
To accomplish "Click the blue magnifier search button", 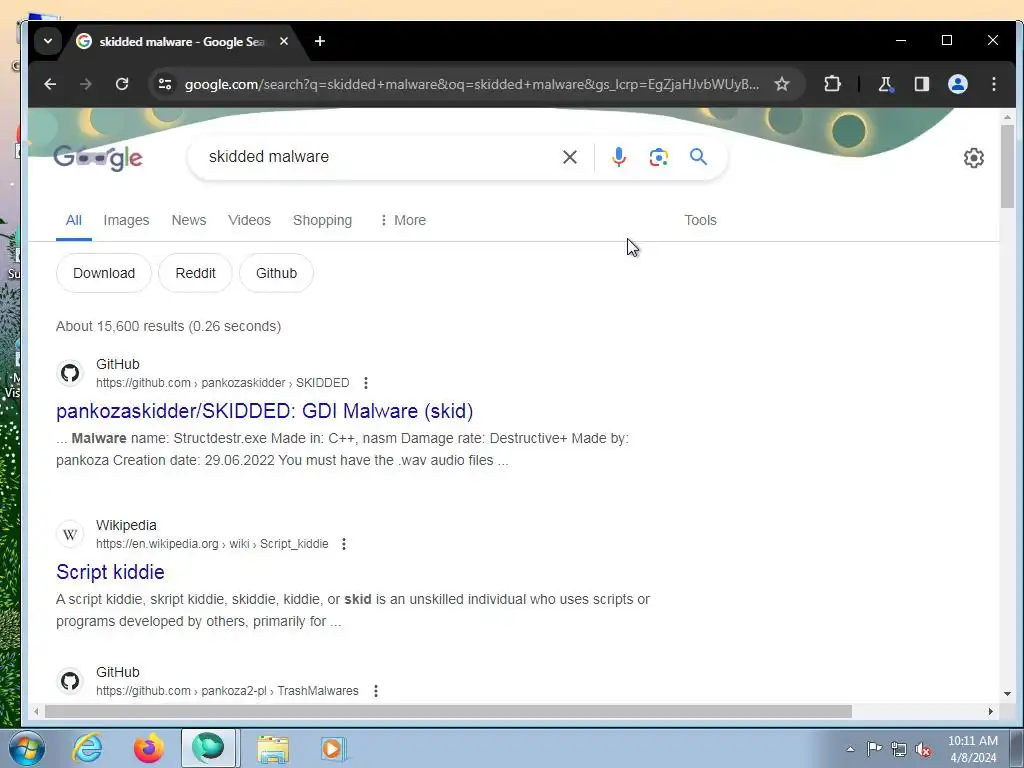I will tap(698, 157).
